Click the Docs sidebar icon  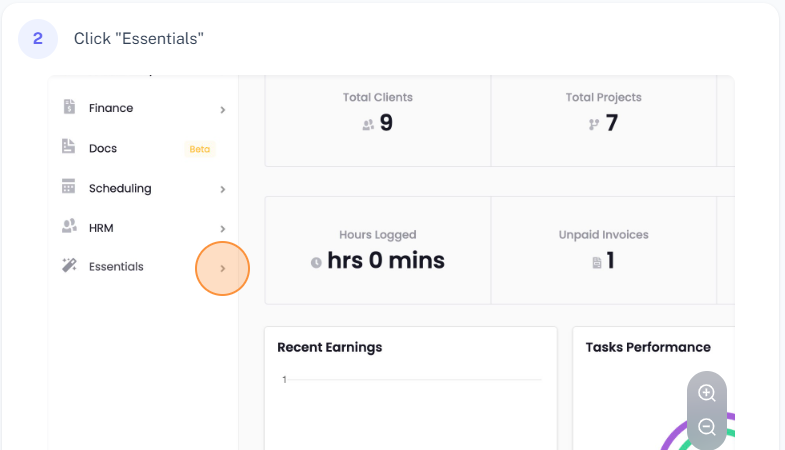[69, 147]
